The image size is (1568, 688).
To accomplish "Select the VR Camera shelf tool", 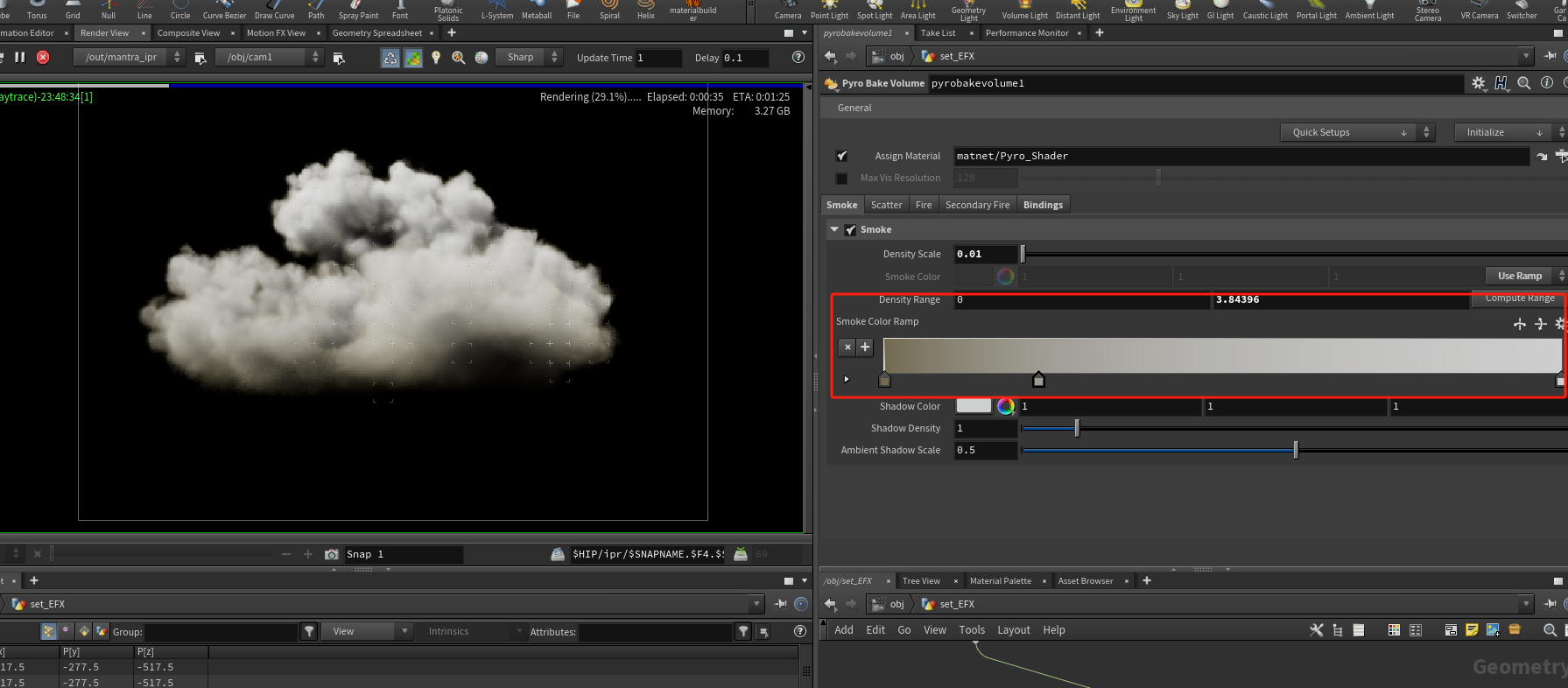I will coord(1480,11).
